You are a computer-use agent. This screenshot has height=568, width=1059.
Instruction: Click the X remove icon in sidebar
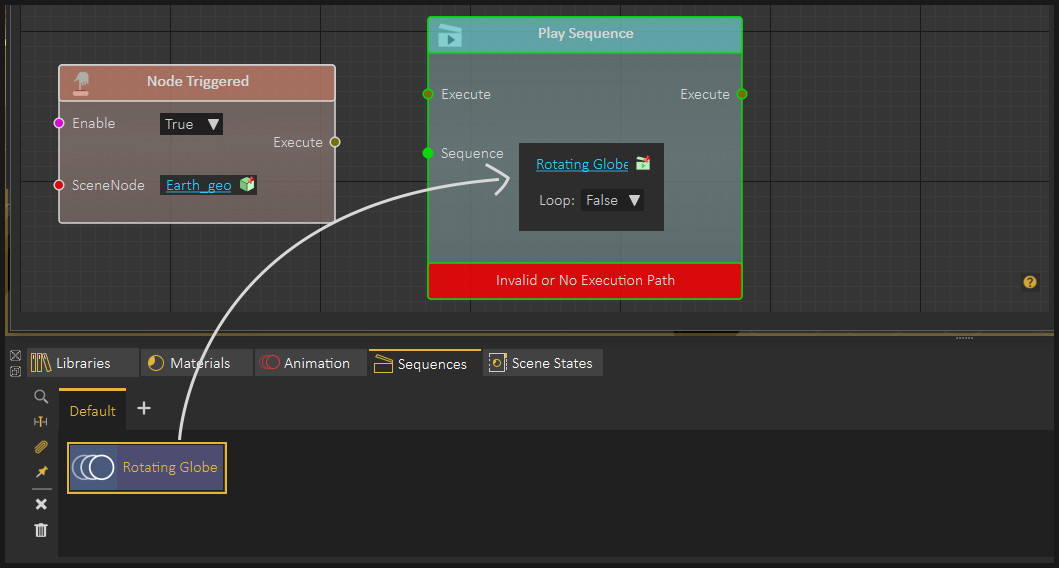click(41, 504)
